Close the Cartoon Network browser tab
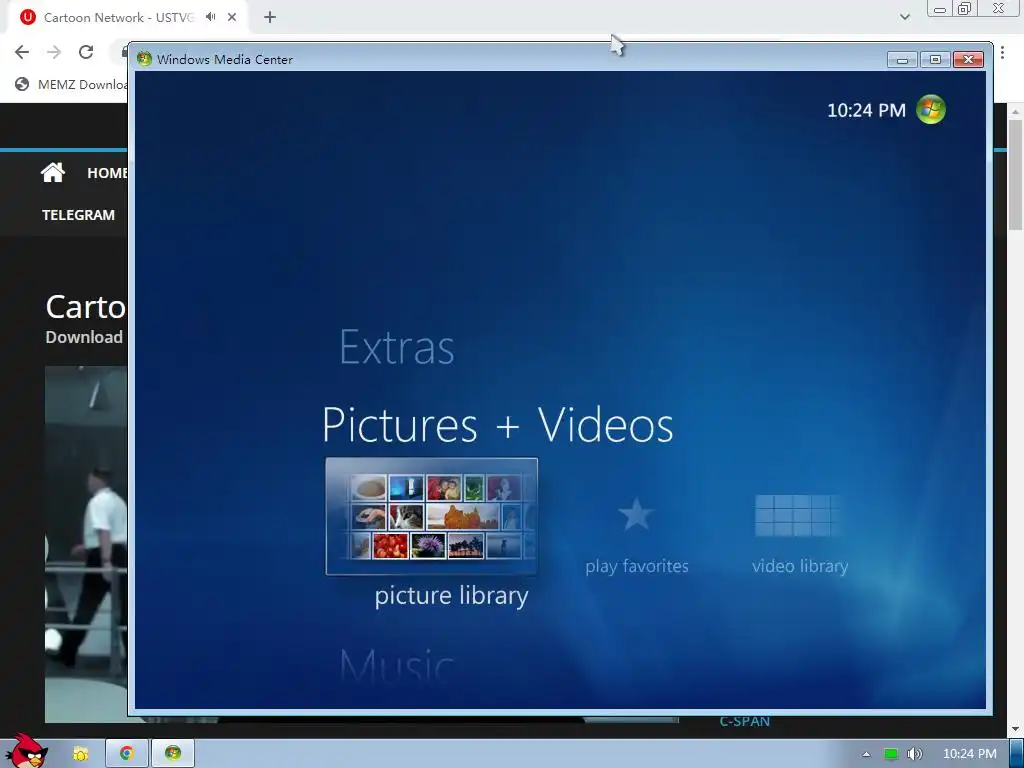Viewport: 1024px width, 768px height. [232, 18]
